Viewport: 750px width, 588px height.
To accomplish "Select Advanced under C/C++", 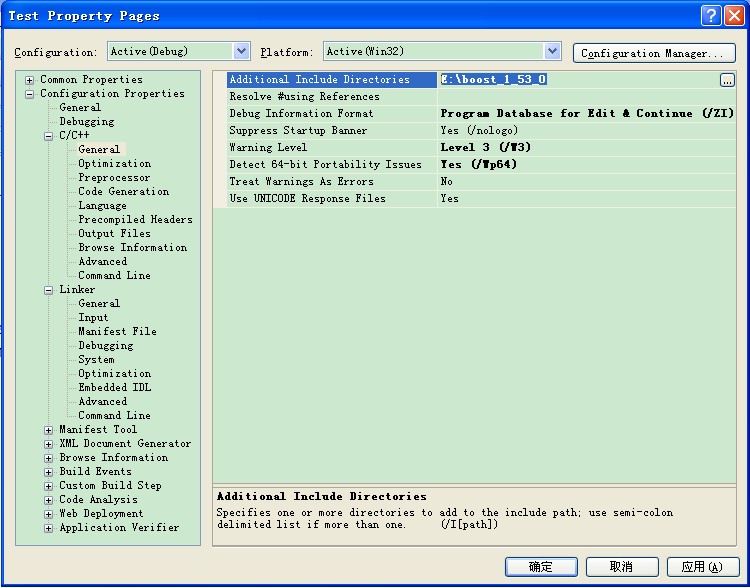I will 102,262.
